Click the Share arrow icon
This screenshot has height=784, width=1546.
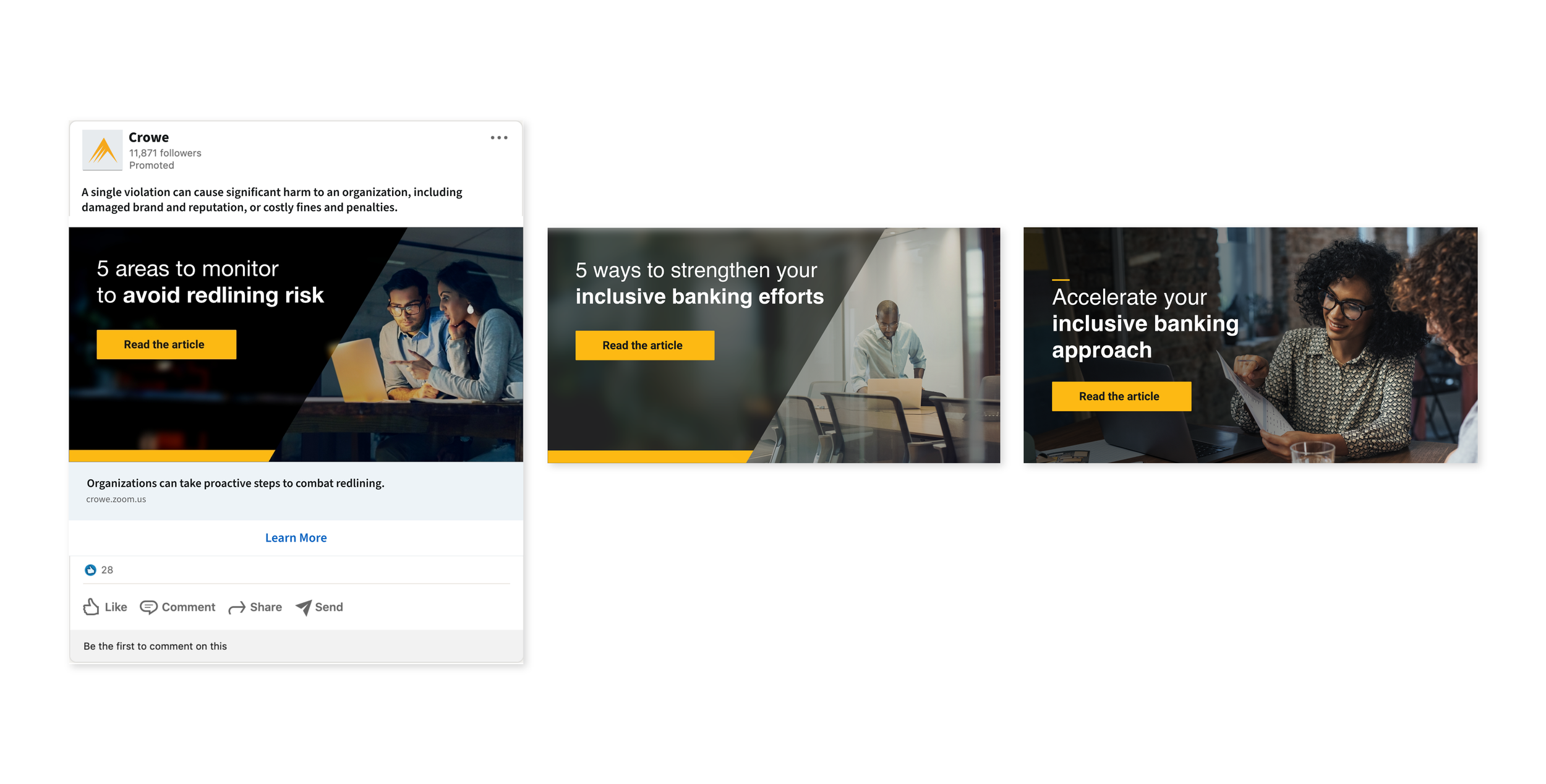coord(237,608)
